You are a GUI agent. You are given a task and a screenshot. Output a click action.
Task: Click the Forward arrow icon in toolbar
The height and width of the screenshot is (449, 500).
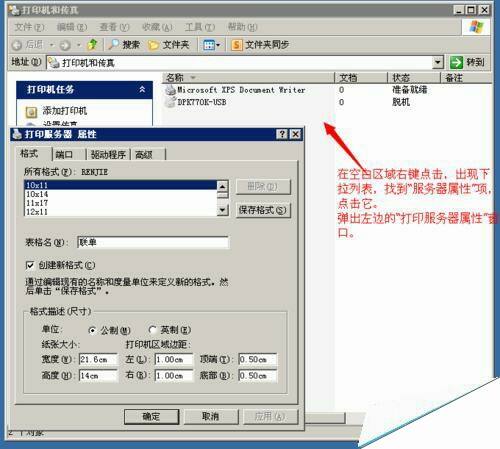coord(65,45)
